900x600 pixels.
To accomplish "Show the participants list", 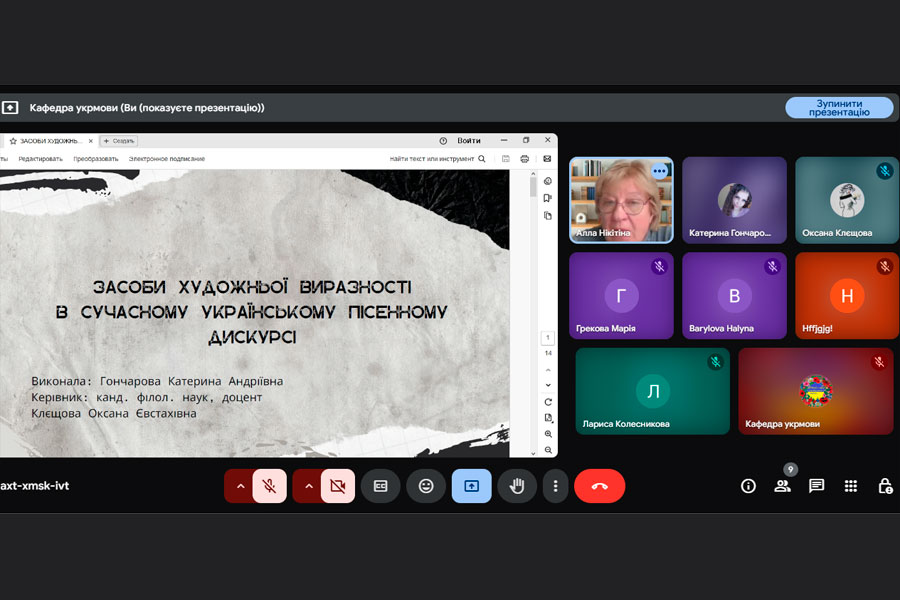I will pyautogui.click(x=782, y=486).
